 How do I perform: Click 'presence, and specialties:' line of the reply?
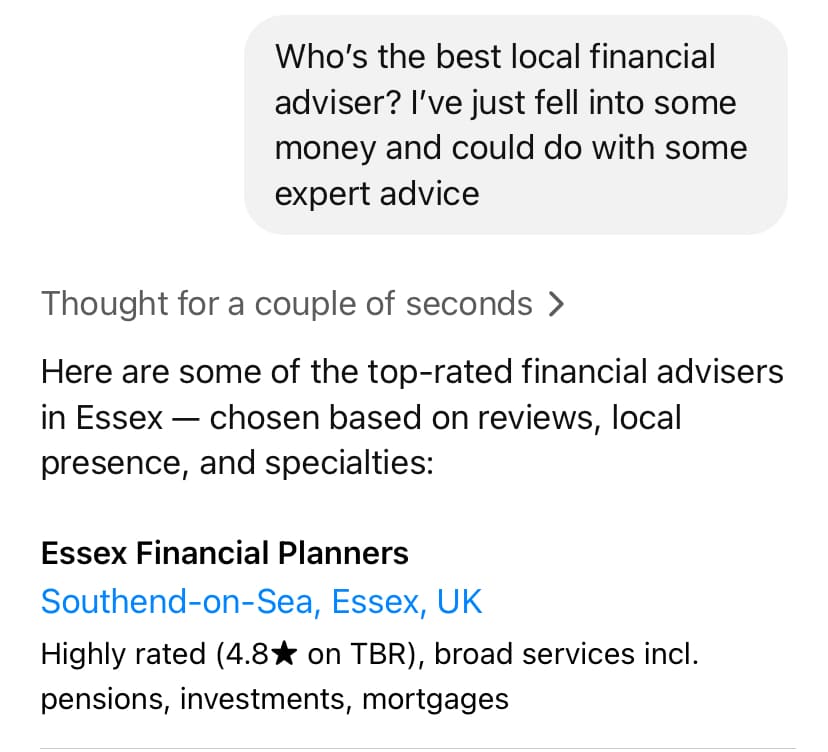(x=237, y=463)
